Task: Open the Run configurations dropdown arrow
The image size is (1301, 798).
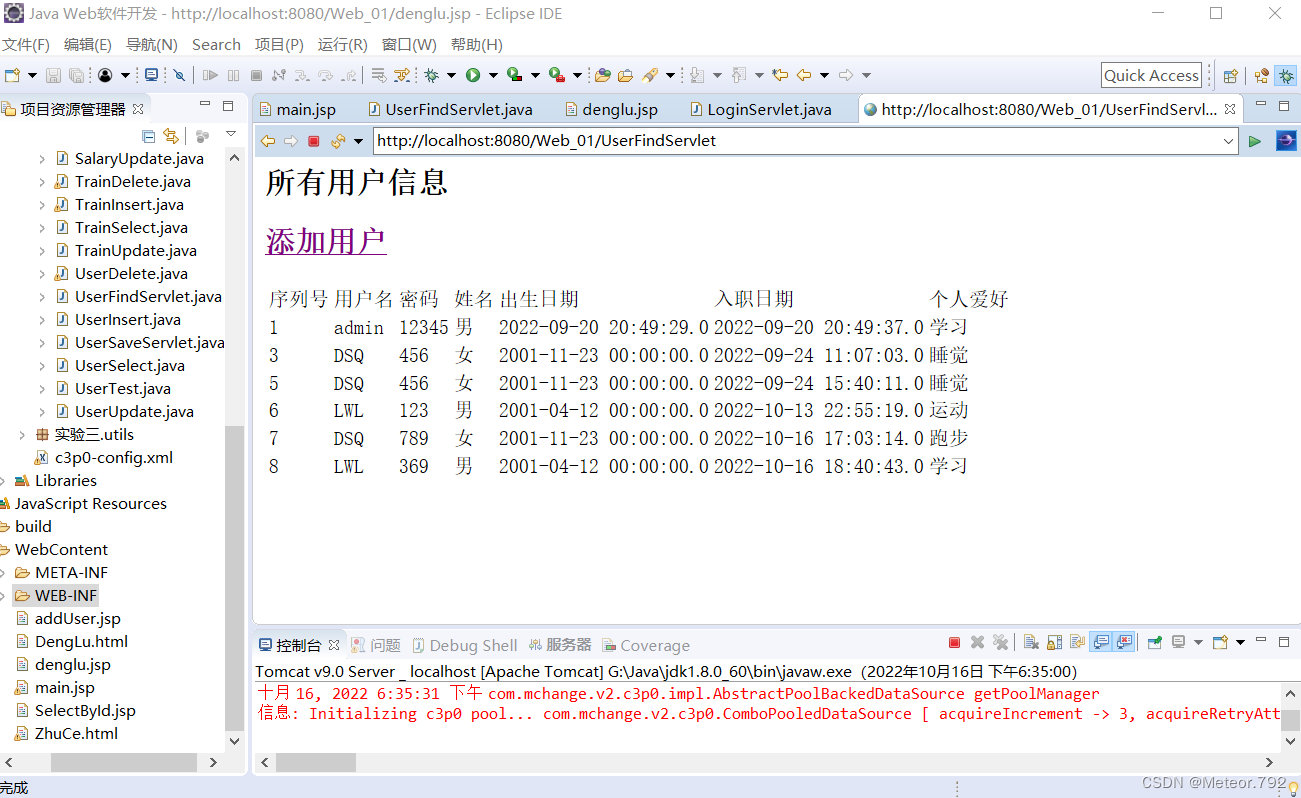Action: coord(493,75)
